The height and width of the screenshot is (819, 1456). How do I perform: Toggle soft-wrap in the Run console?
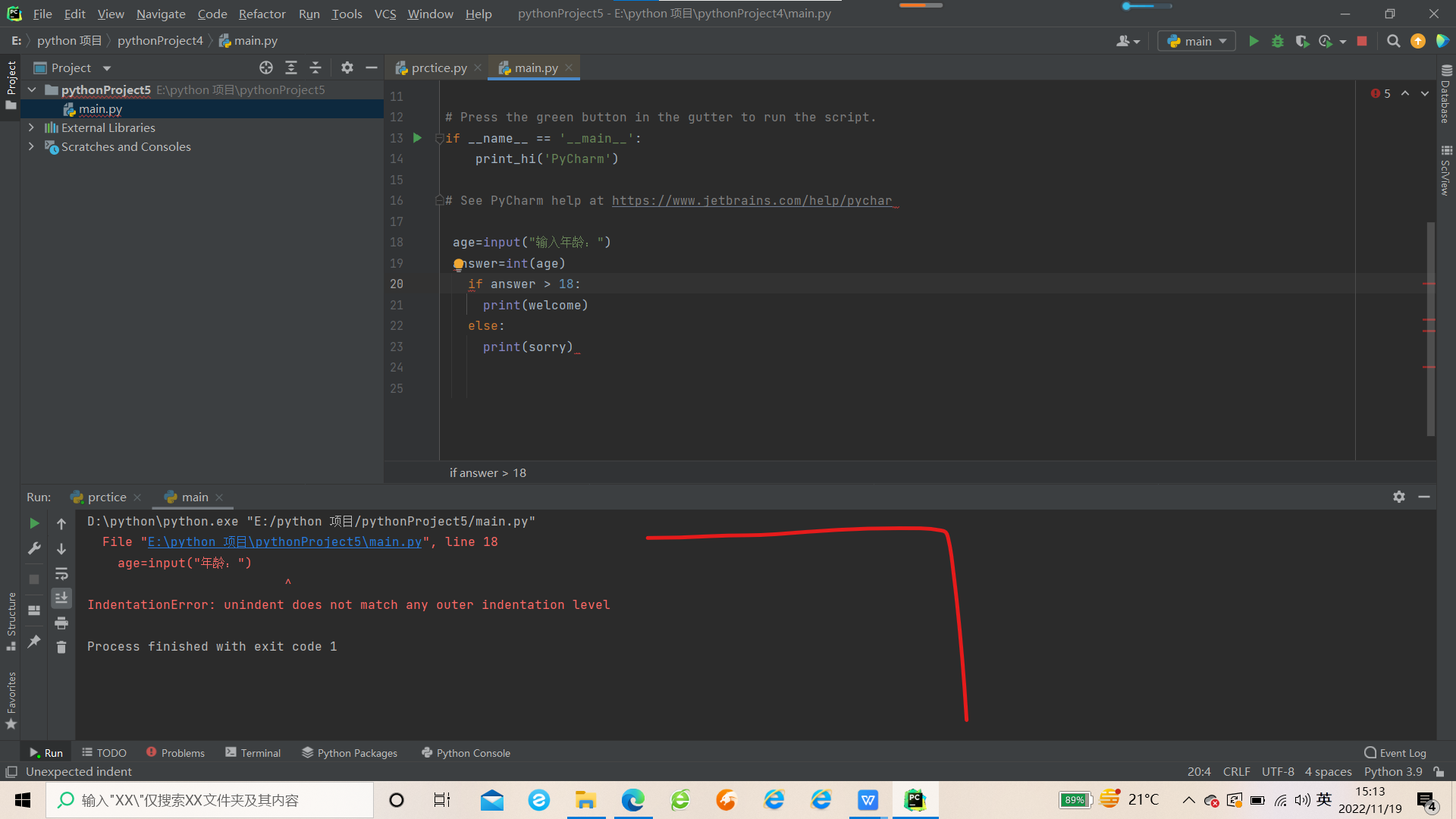[x=61, y=573]
